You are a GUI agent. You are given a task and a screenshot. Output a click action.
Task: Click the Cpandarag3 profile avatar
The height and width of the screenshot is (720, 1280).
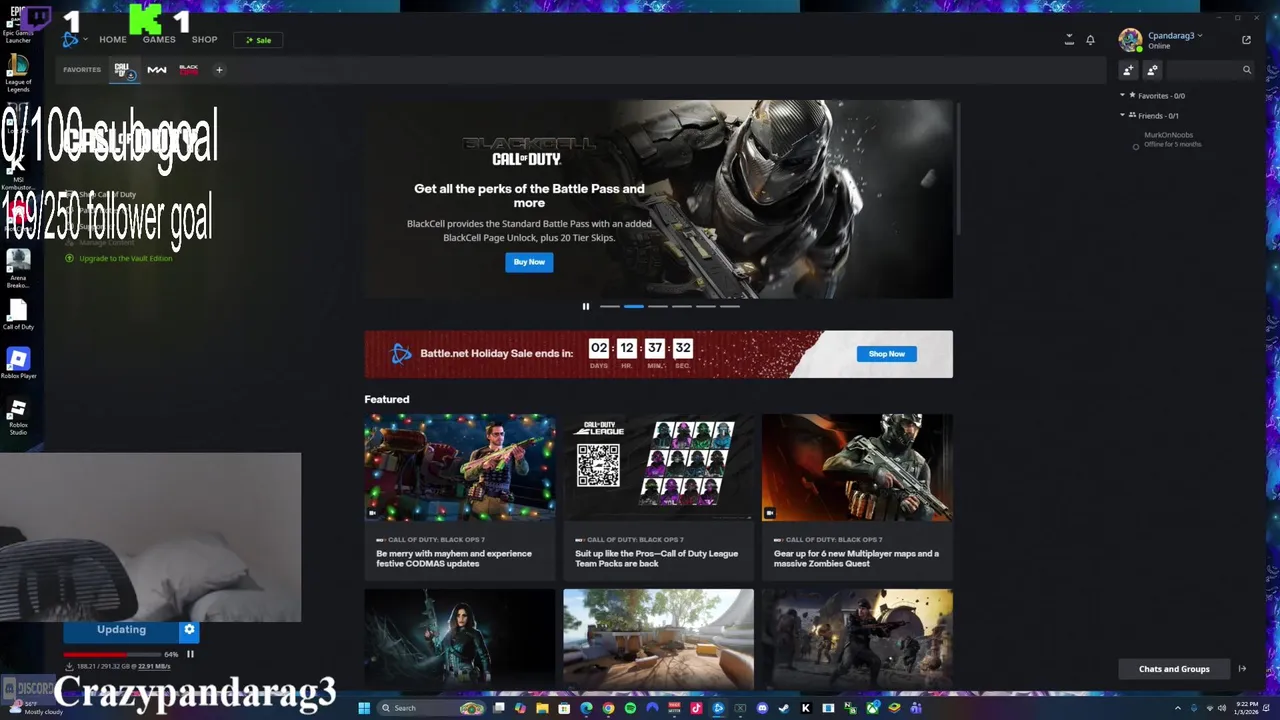1130,40
